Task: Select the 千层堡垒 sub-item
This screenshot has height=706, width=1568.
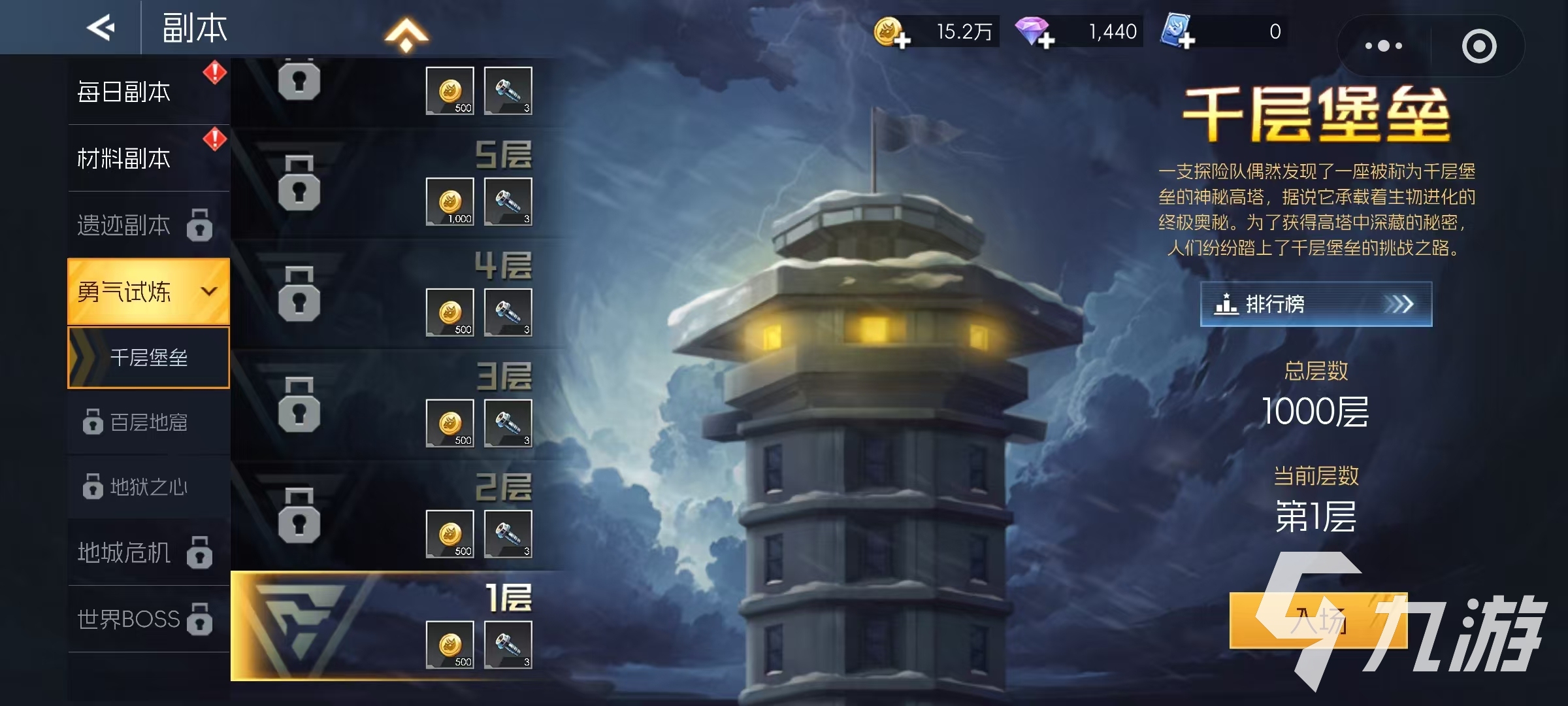Action: click(149, 358)
